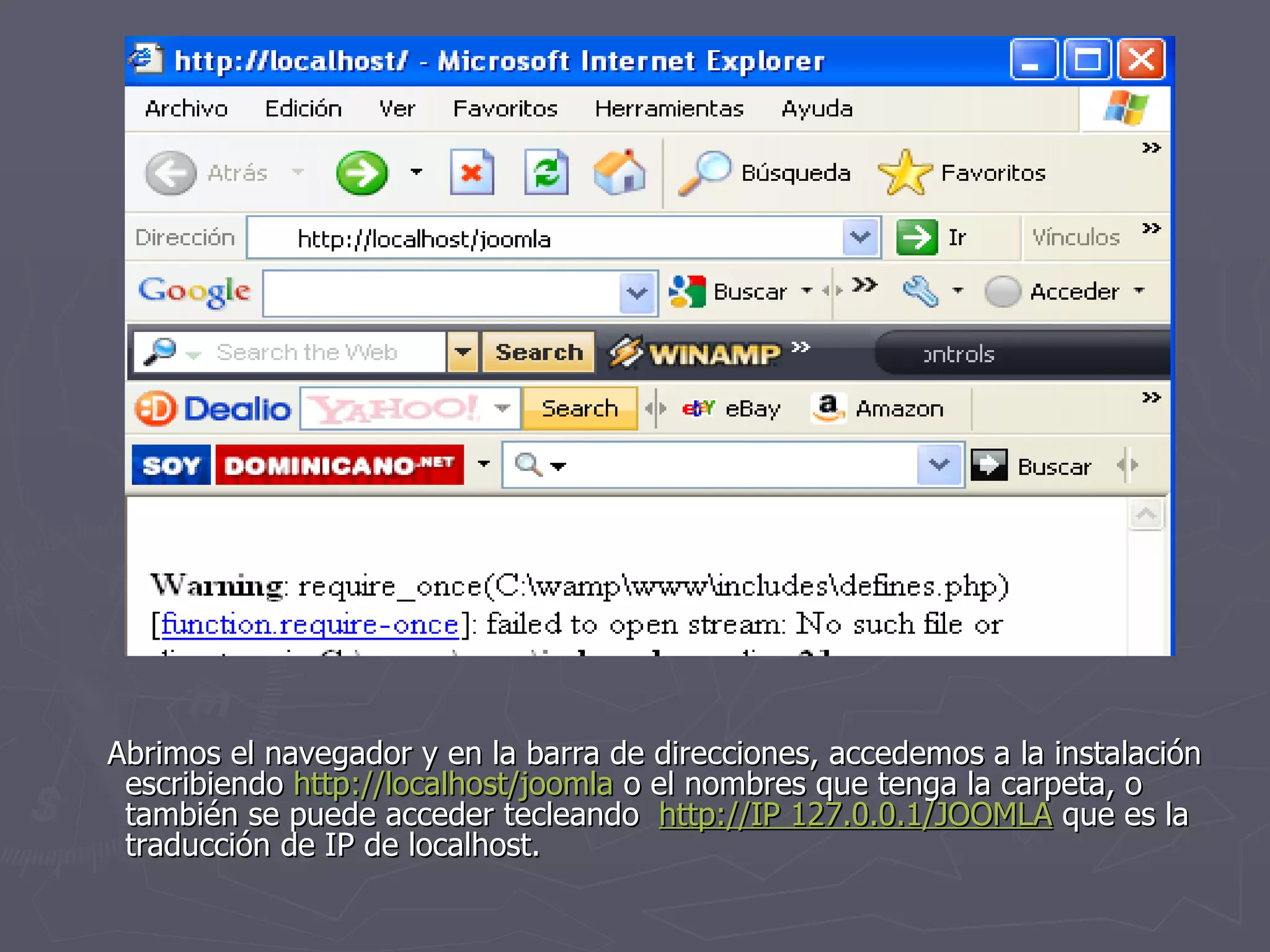Click Buscar on the Google toolbar
This screenshot has height=952, width=1270.
tap(728, 291)
